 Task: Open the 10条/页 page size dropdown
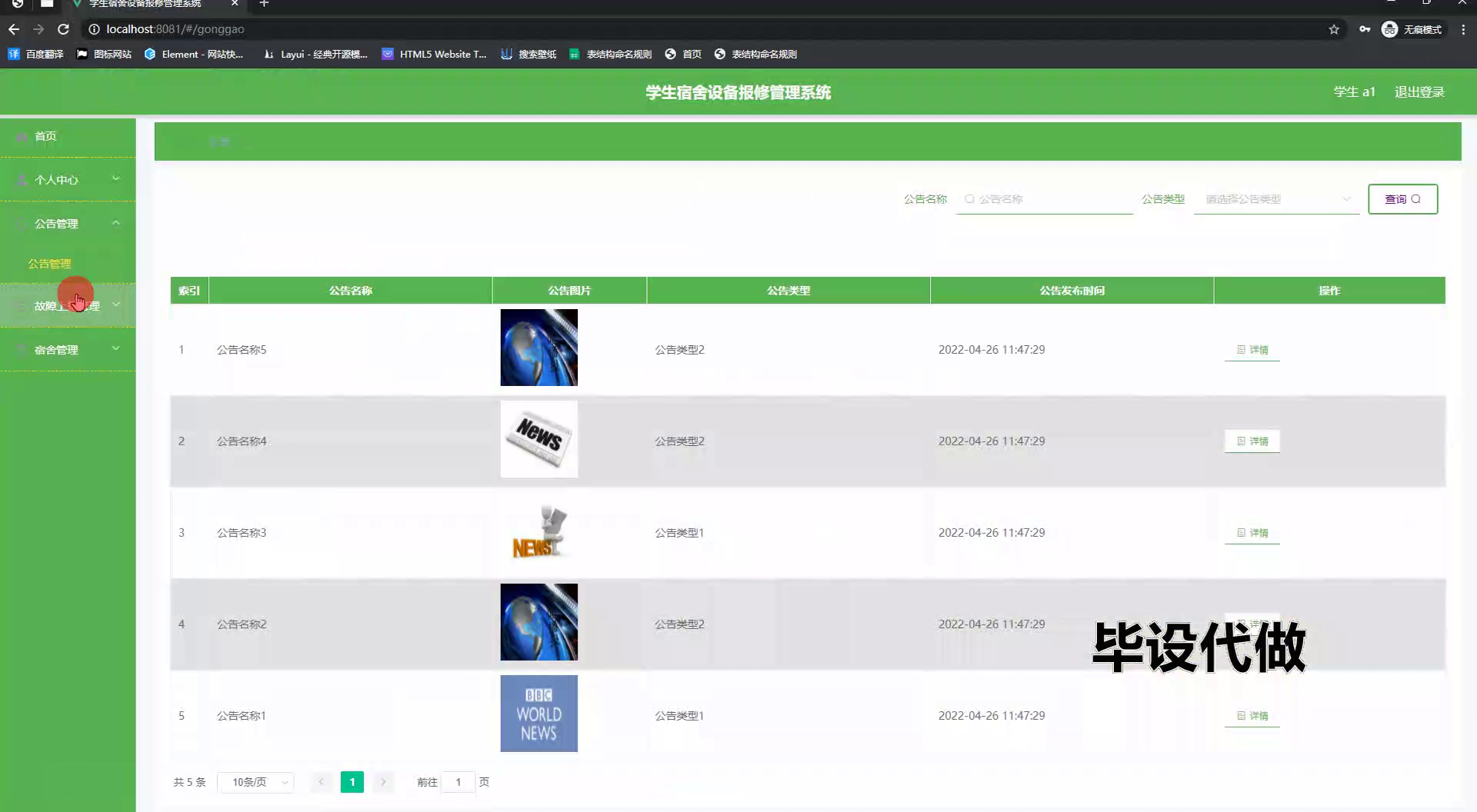pos(255,782)
